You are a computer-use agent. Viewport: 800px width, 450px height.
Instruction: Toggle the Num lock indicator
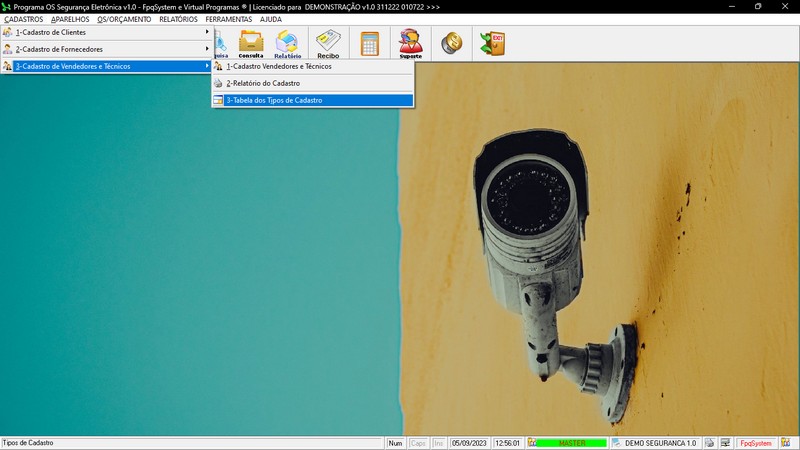(395, 443)
